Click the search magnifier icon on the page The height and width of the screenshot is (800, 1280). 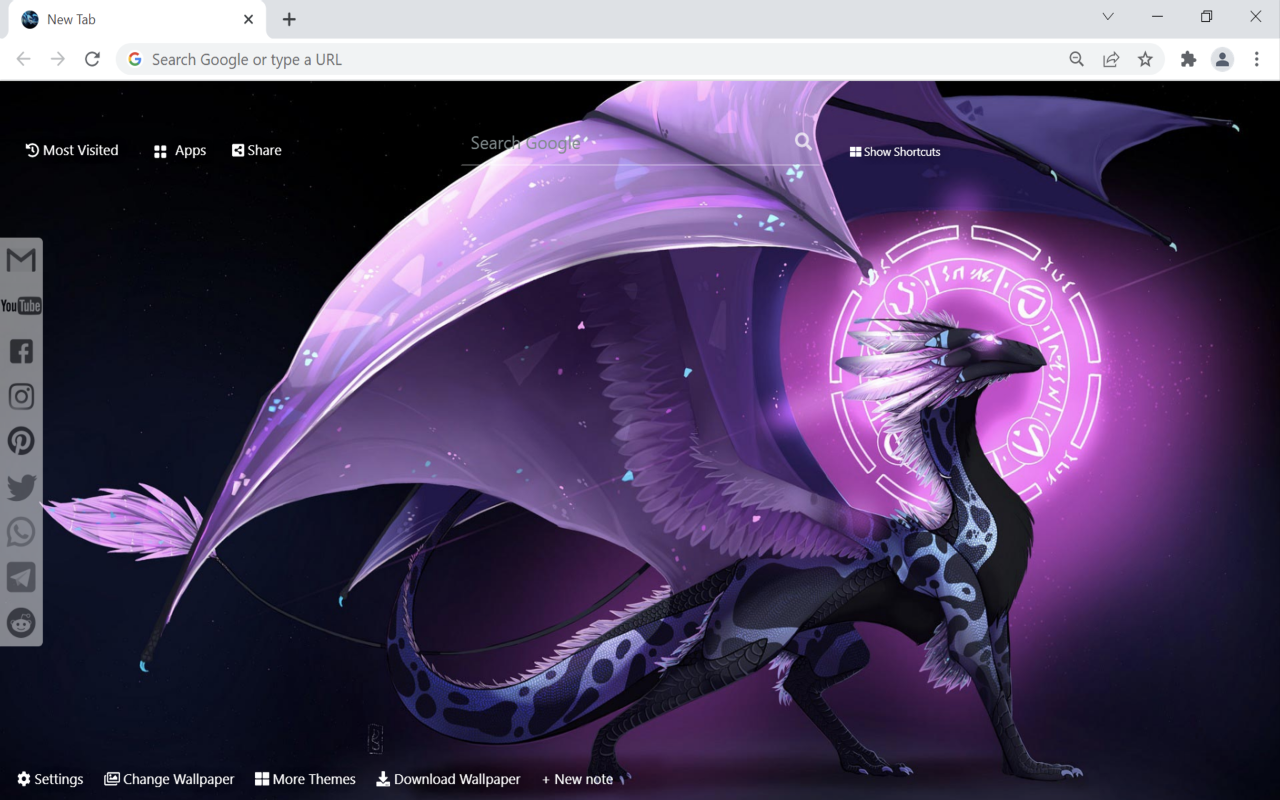click(803, 142)
